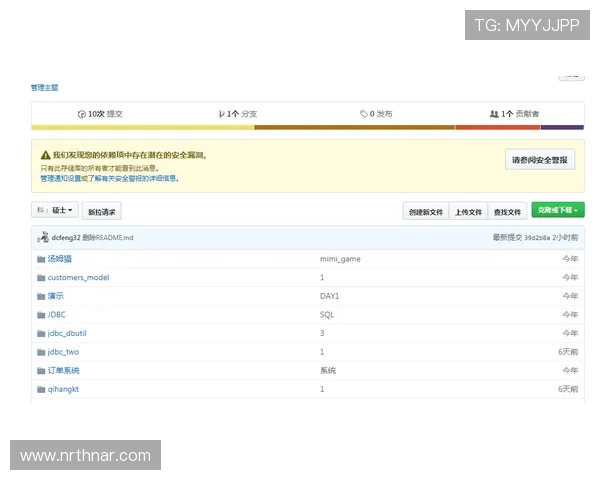Screen dimensions: 600x480
Task: Click 查找文件 button
Action: pyautogui.click(x=507, y=212)
